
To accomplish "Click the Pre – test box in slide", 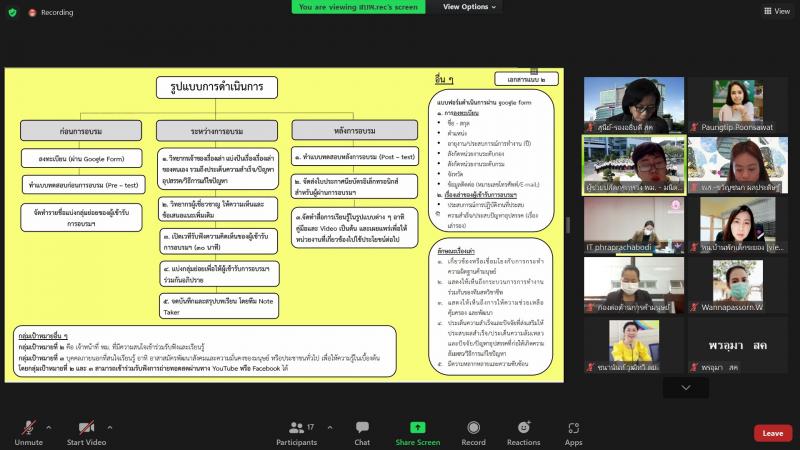I will click(84, 185).
